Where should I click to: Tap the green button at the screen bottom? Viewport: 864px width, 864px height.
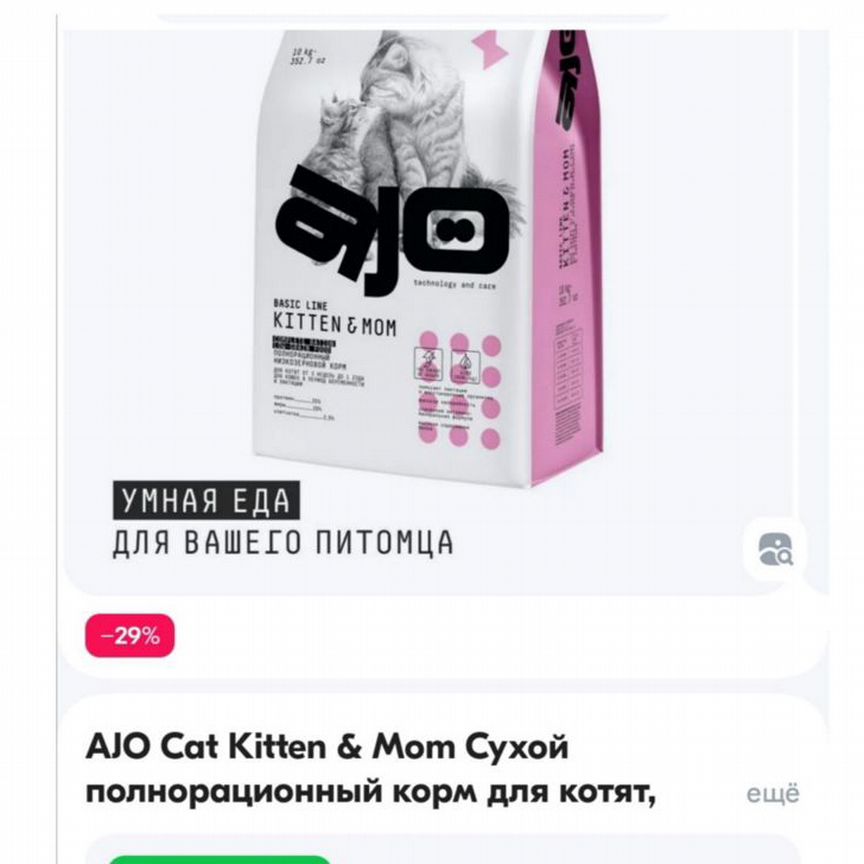point(219,860)
